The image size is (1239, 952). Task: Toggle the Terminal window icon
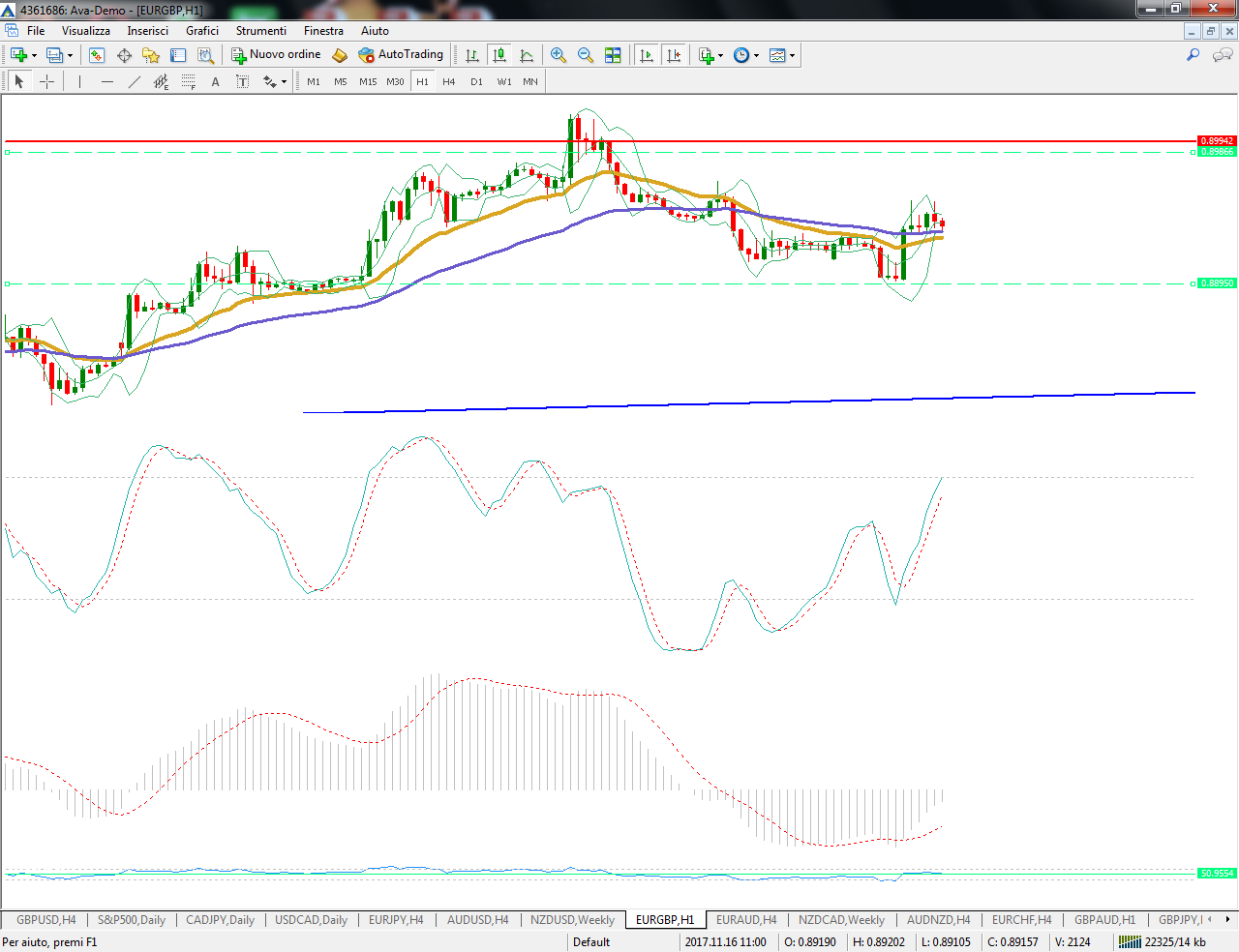[x=178, y=55]
